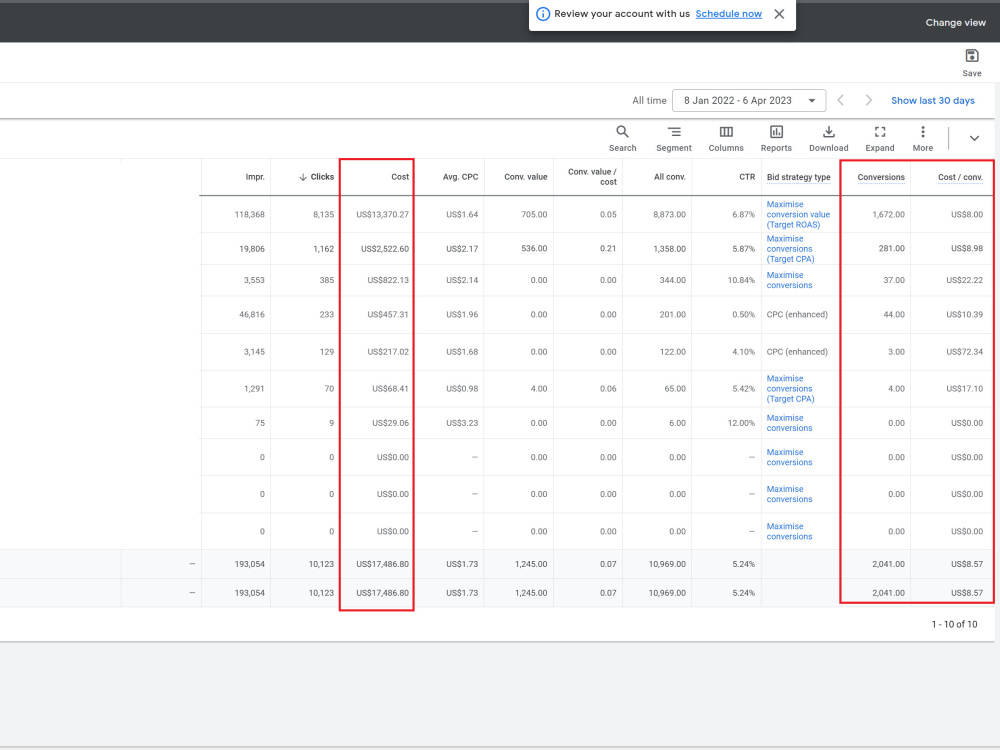1000x750 pixels.
Task: Download the table data
Action: pos(828,138)
